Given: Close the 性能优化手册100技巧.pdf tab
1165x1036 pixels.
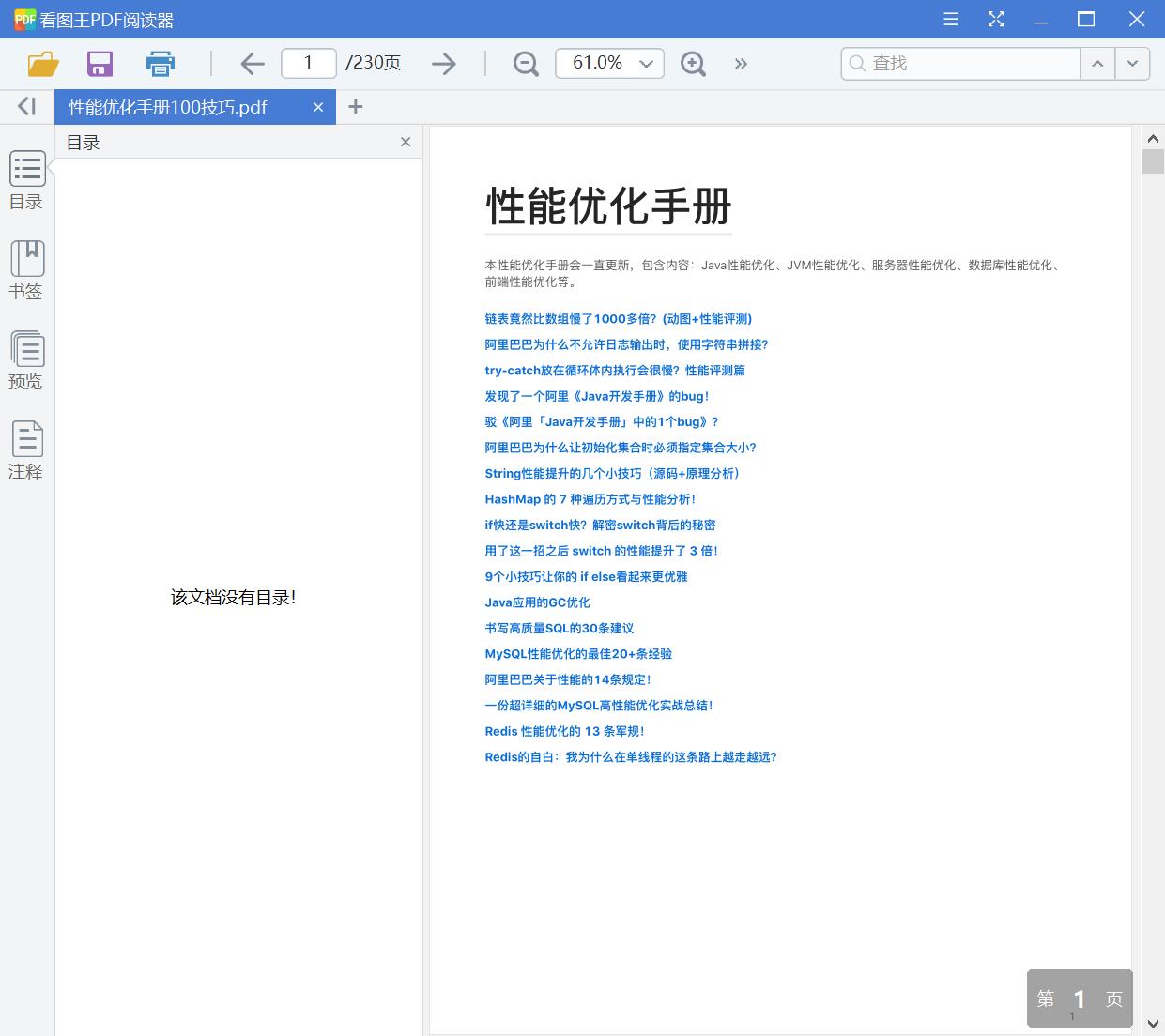Looking at the screenshot, I should tap(318, 107).
